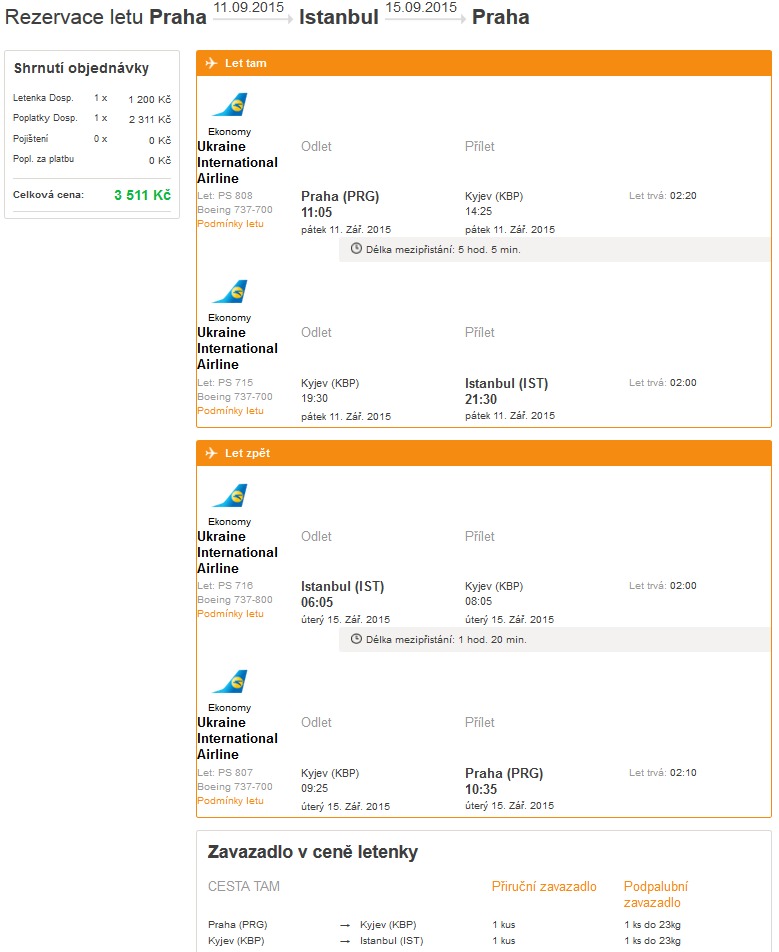779x952 pixels.
Task: Click the airplane icon beside Let tam
Action: pos(211,63)
